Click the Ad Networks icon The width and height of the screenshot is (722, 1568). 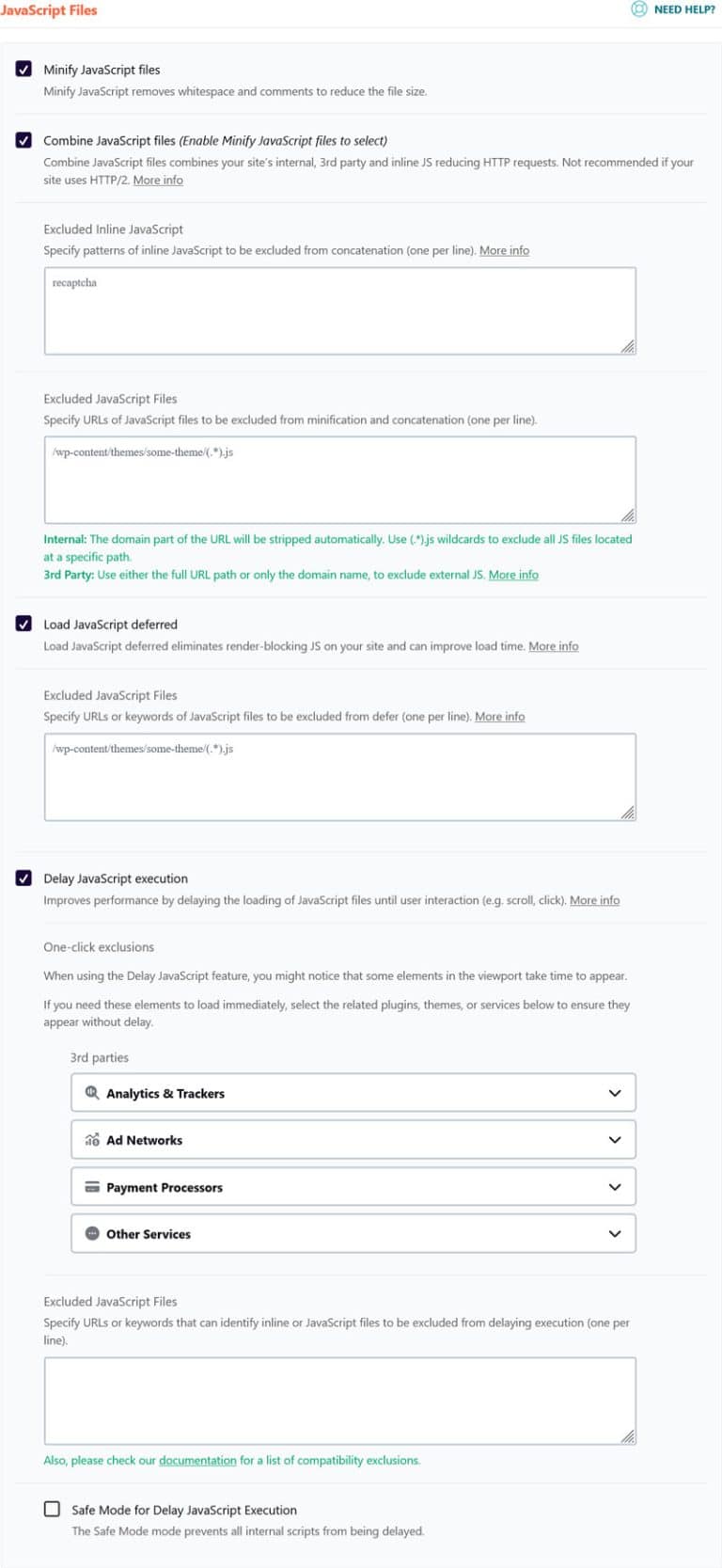92,1140
